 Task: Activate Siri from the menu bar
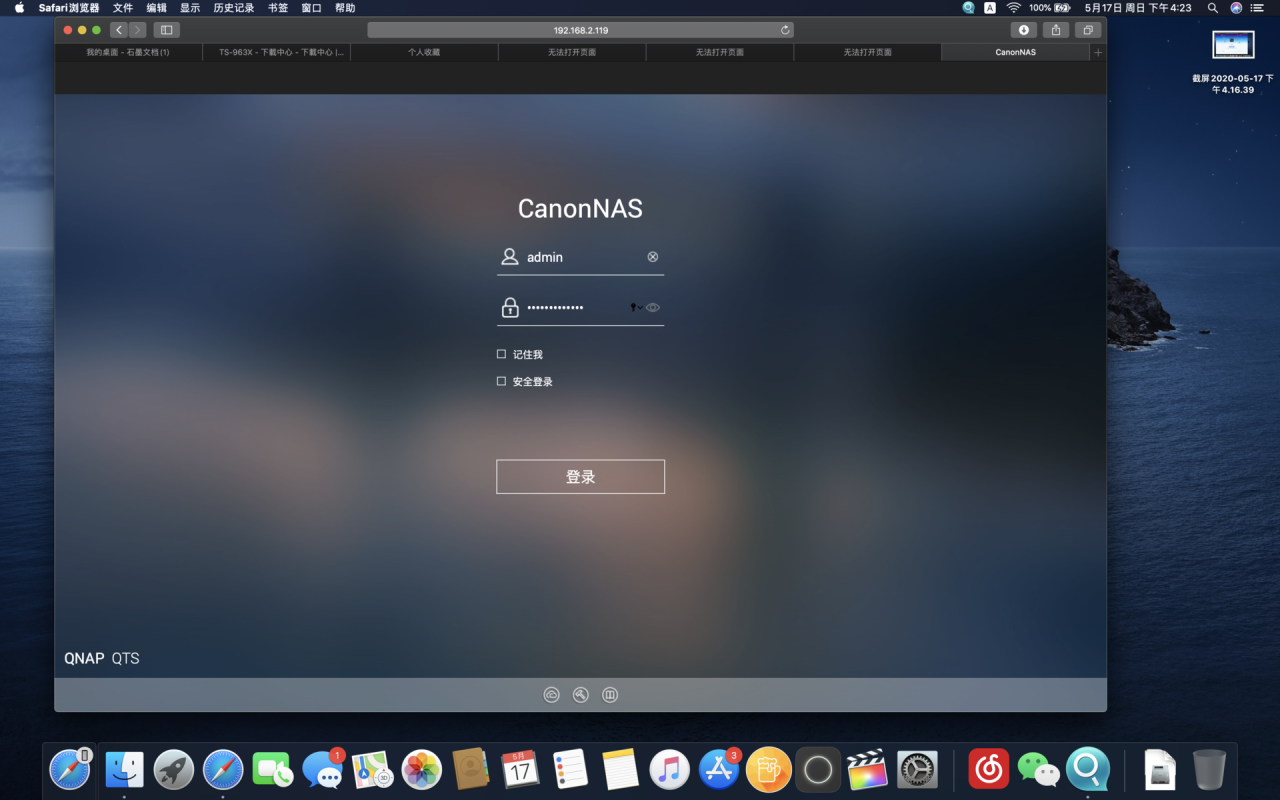pos(1236,8)
